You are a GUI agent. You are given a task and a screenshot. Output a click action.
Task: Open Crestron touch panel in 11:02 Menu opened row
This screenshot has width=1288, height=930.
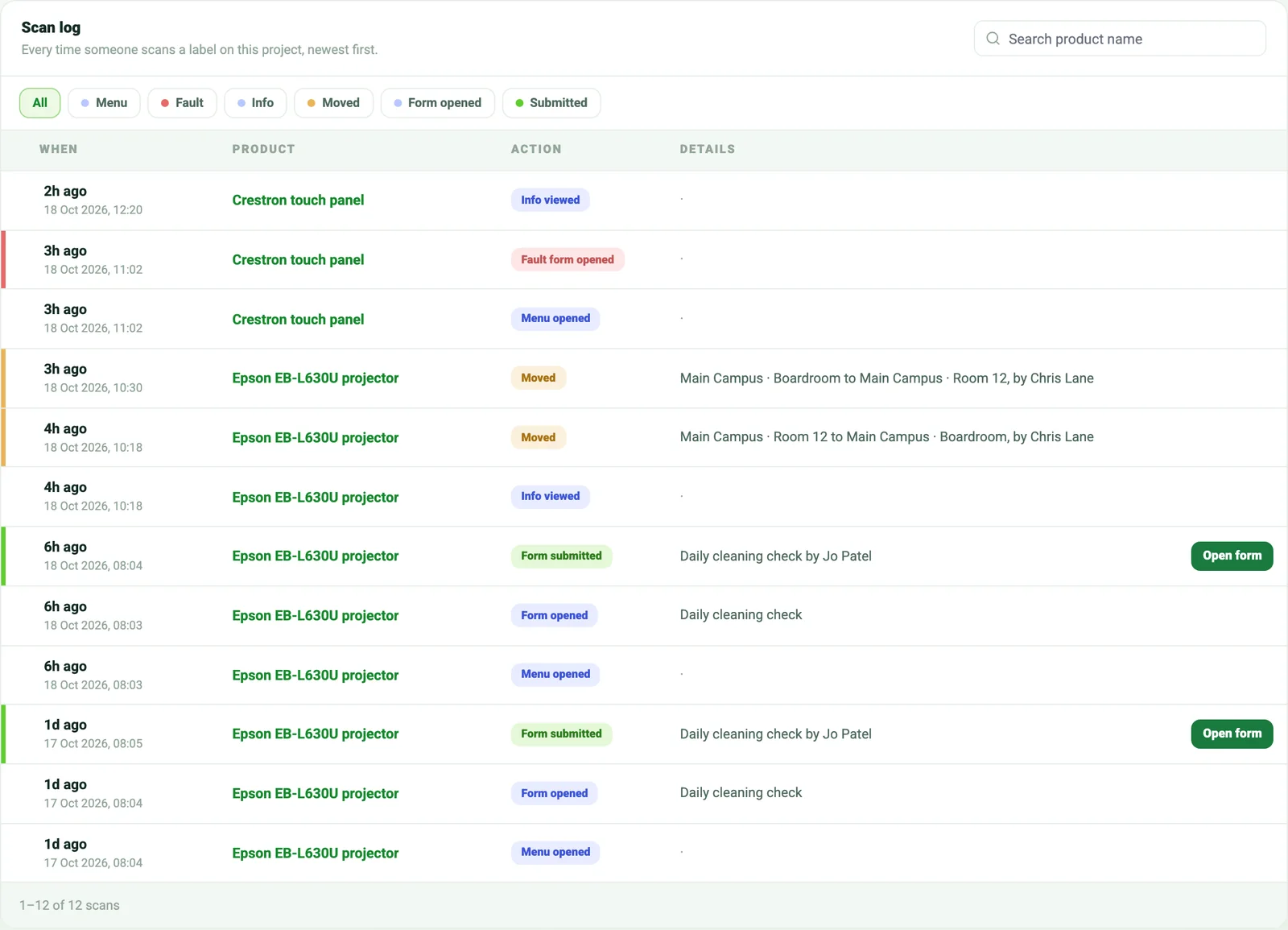(x=298, y=320)
